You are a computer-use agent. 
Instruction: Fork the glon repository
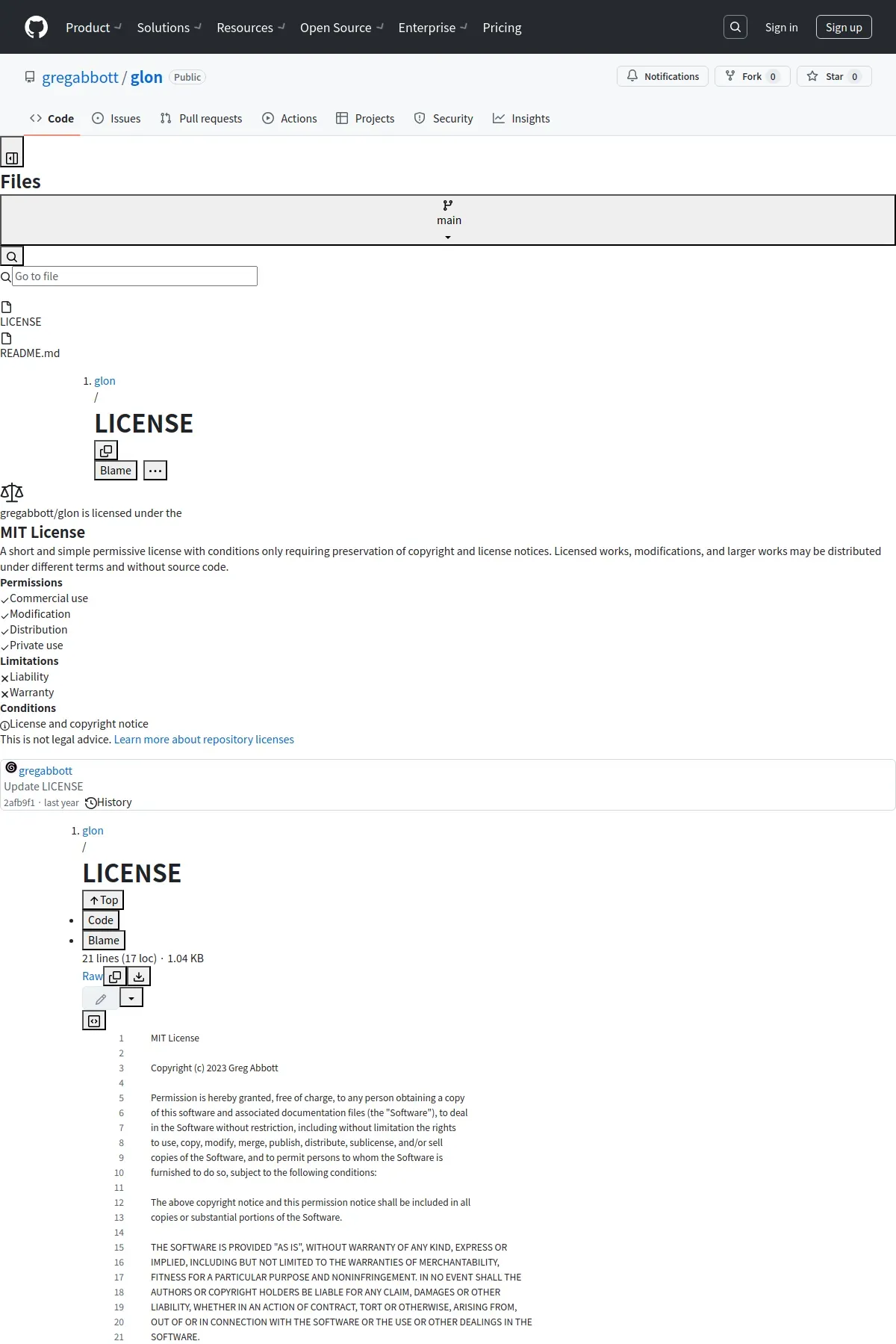coord(753,76)
